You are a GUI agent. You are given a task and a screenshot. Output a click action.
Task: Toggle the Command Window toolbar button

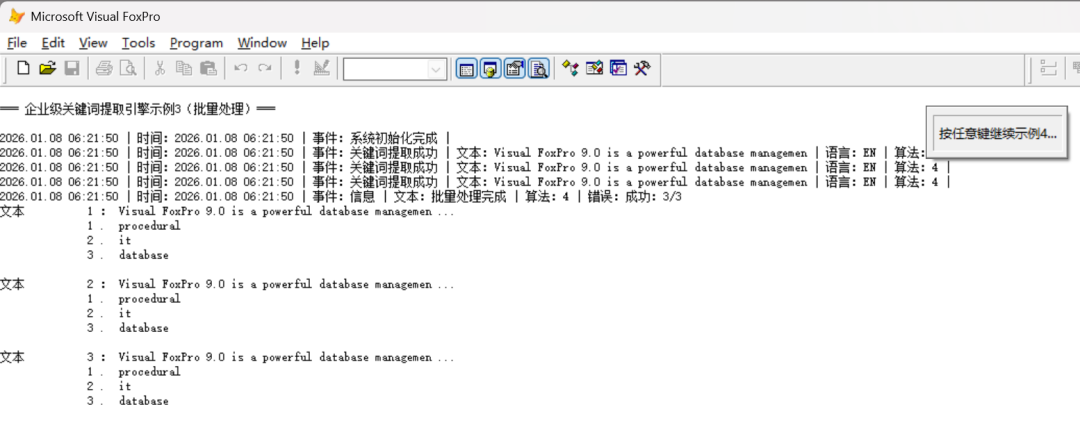tap(466, 69)
